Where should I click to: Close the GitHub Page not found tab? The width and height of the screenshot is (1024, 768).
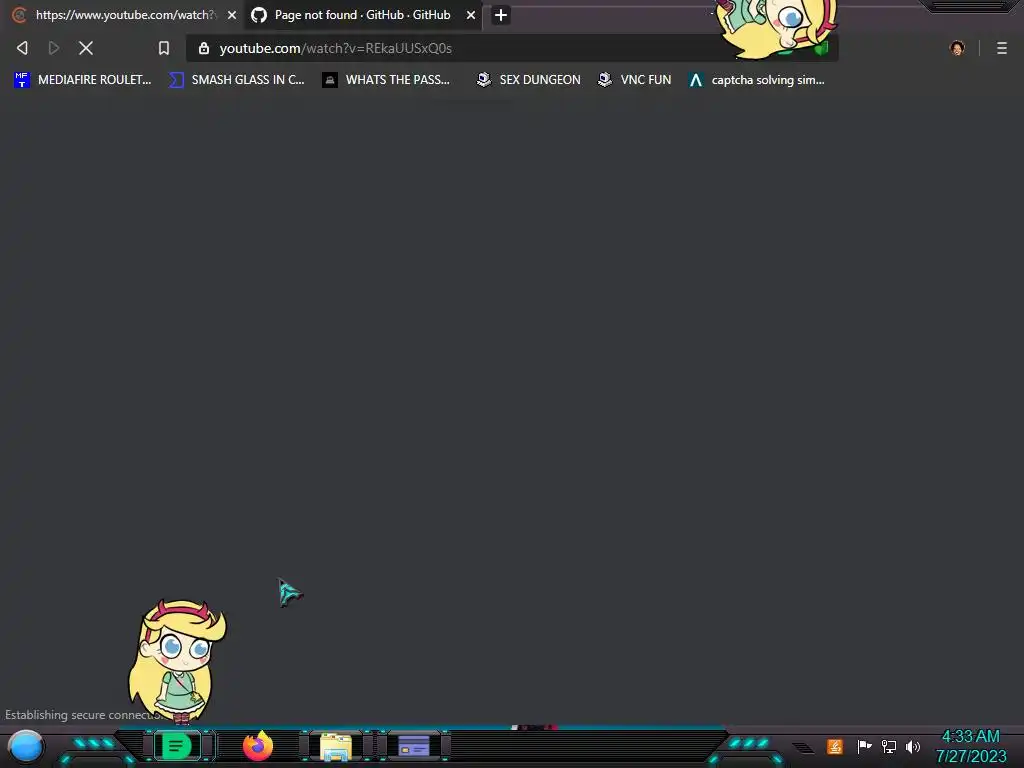(x=471, y=15)
